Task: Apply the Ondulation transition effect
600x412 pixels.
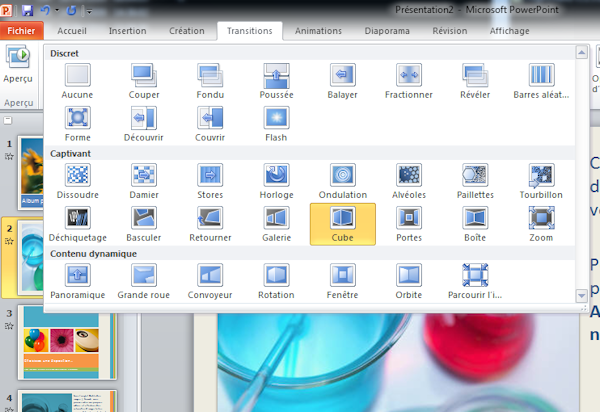Action: click(343, 180)
